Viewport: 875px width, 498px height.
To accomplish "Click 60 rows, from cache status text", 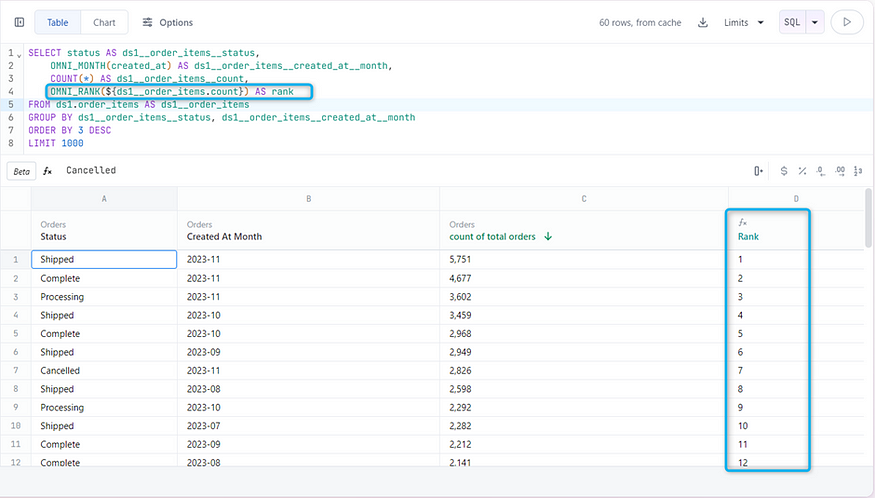I will click(640, 22).
